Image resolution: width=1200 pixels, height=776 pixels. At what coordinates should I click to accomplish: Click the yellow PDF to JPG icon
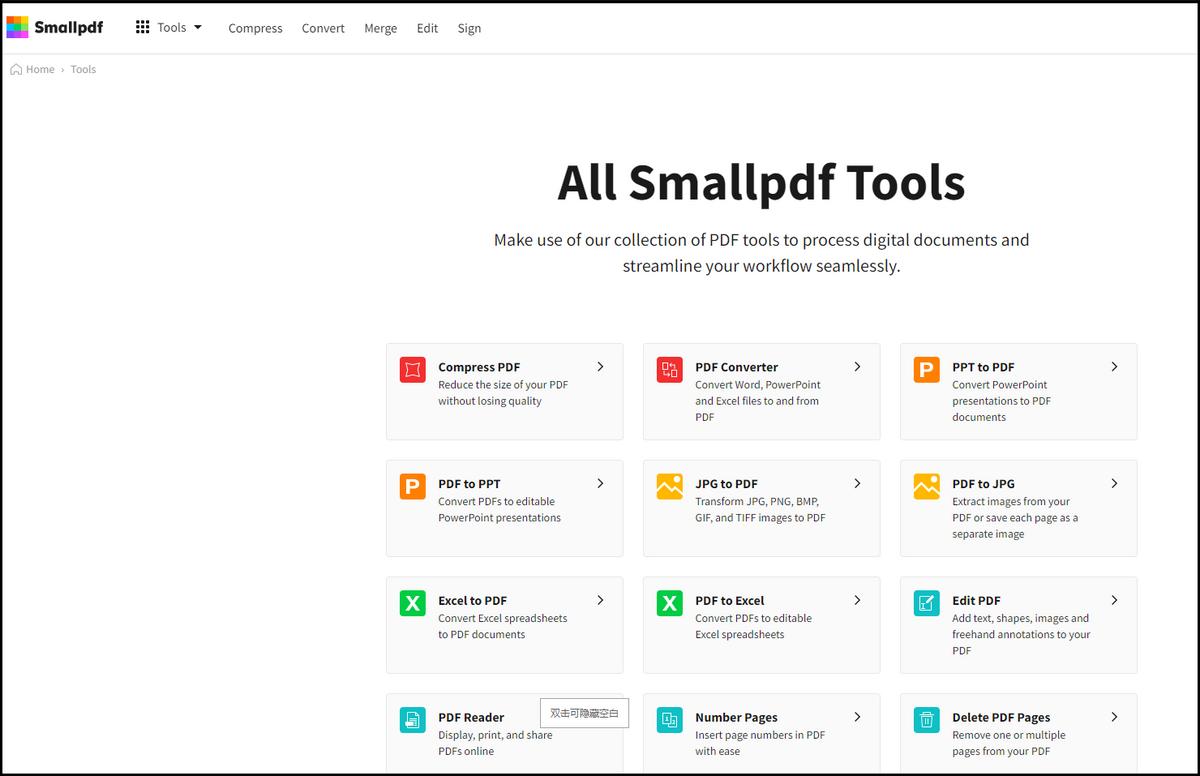click(x=926, y=487)
